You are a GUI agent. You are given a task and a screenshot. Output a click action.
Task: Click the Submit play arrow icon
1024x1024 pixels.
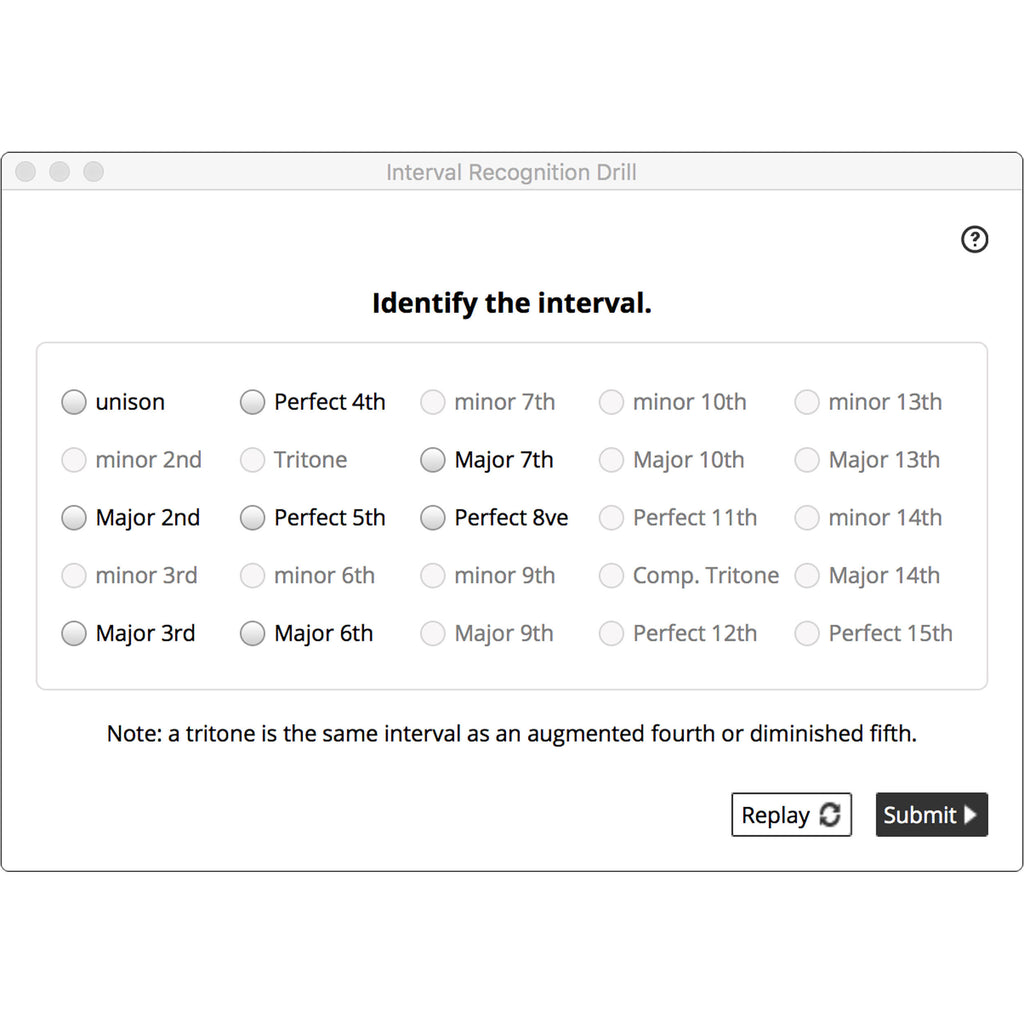click(x=970, y=815)
